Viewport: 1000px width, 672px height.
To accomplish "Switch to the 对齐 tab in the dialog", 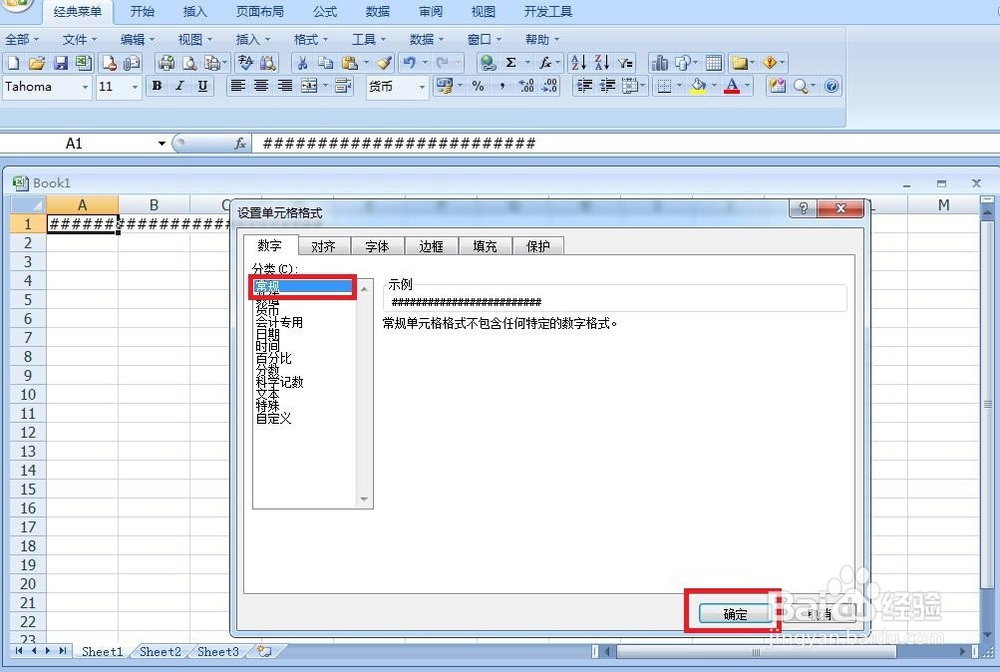I will tap(323, 246).
